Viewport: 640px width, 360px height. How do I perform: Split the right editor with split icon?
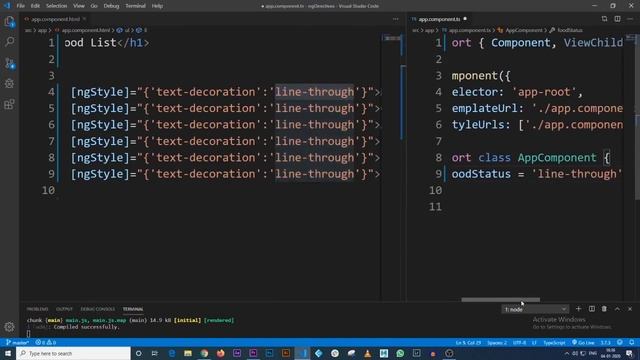pos(618,19)
